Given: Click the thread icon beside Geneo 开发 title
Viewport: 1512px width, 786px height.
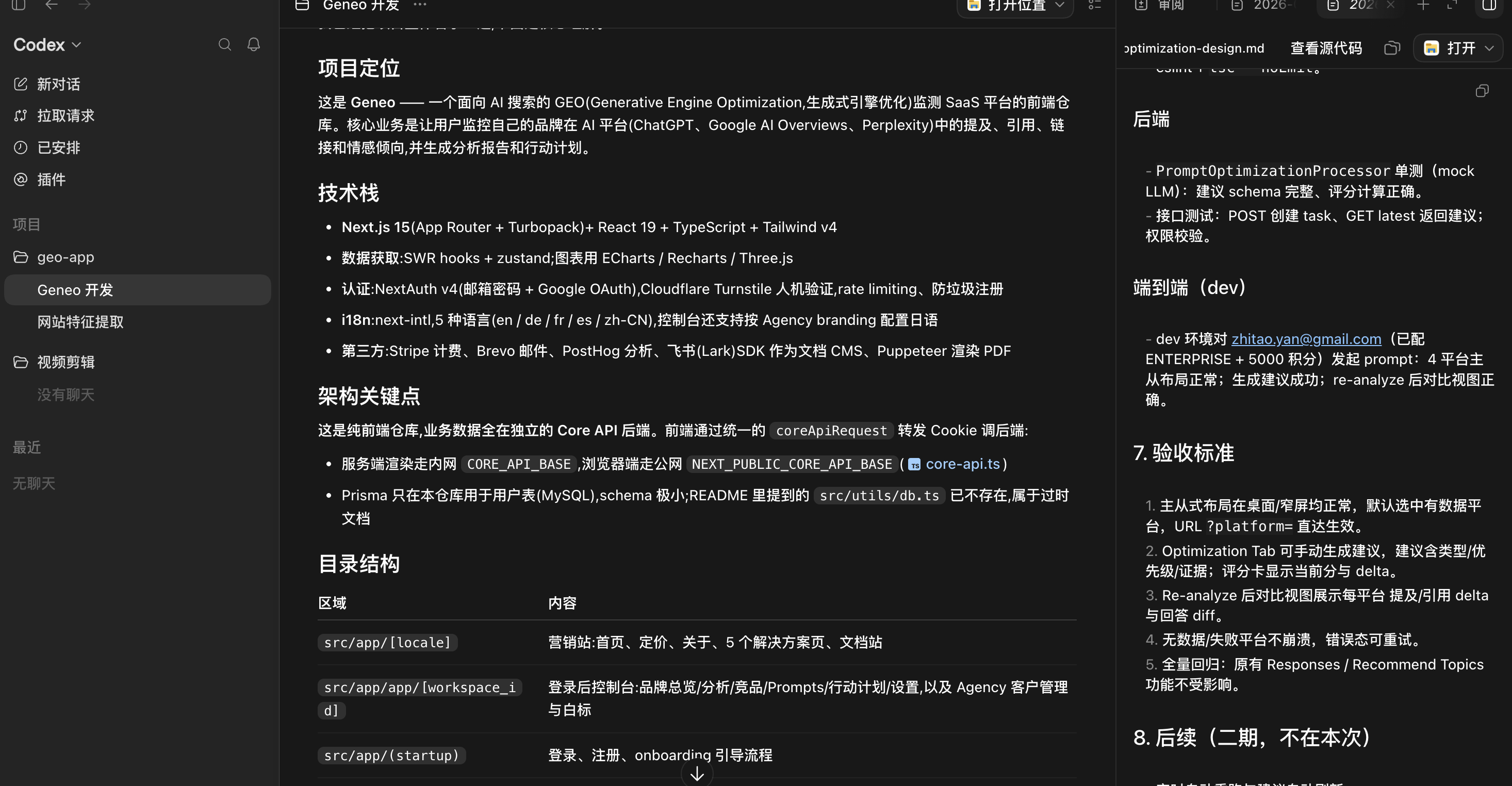Looking at the screenshot, I should (x=302, y=5).
